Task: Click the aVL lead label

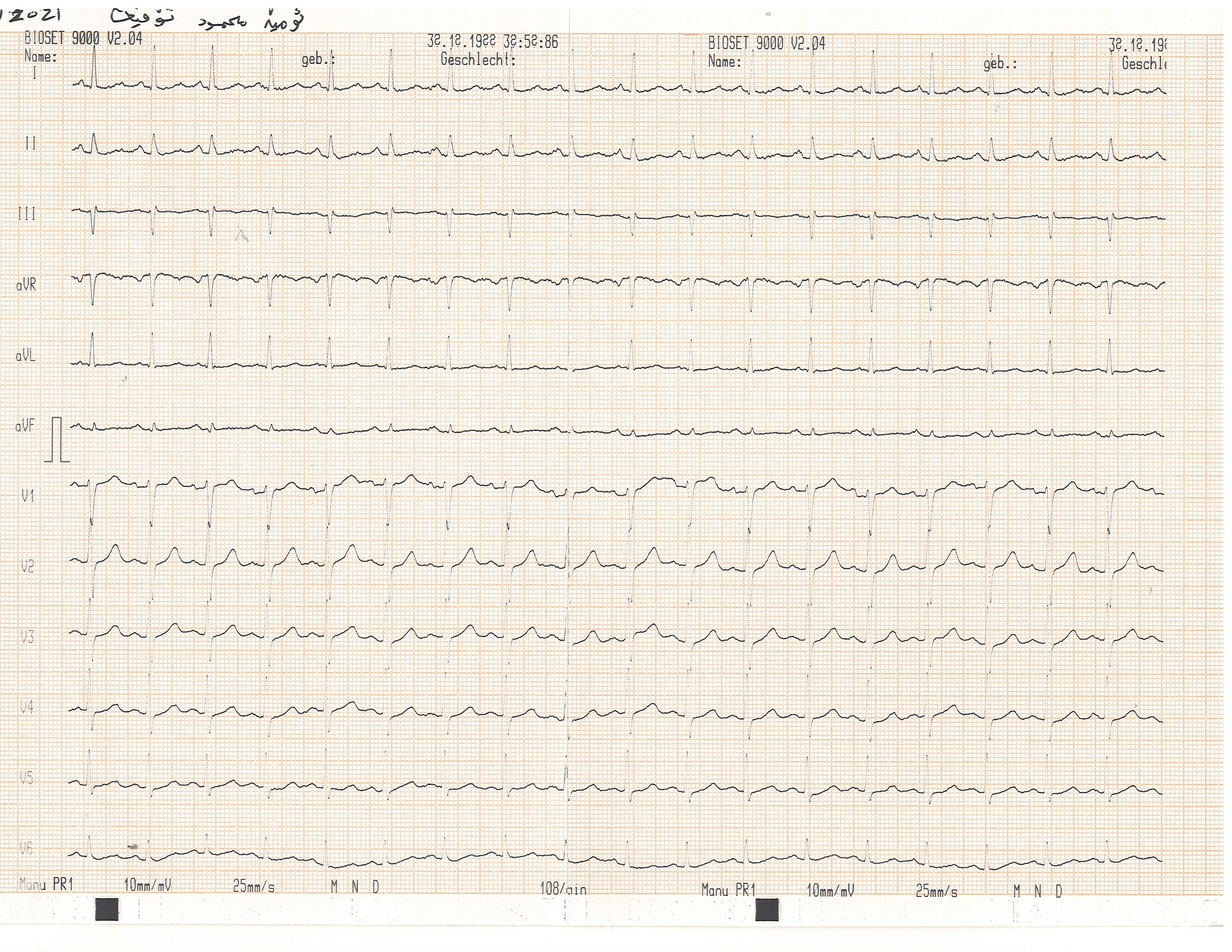Action: [26, 357]
